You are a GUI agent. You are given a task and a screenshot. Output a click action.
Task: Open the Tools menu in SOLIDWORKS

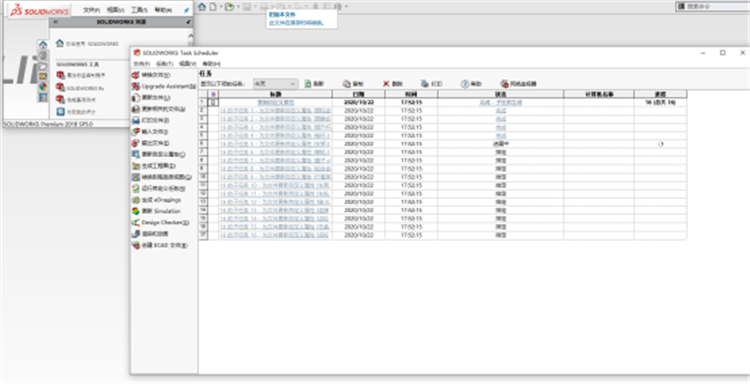point(139,10)
